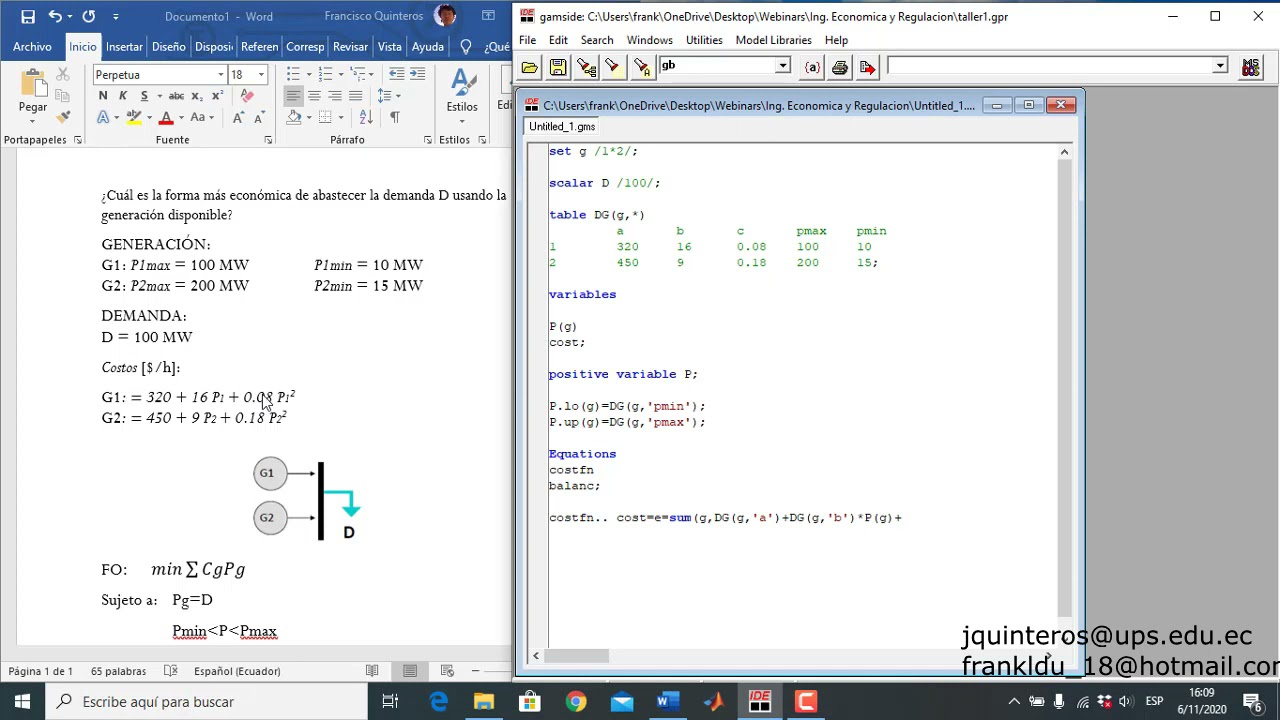Viewport: 1280px width, 720px height.
Task: Open the Archivo tab in Word
Action: (32, 47)
